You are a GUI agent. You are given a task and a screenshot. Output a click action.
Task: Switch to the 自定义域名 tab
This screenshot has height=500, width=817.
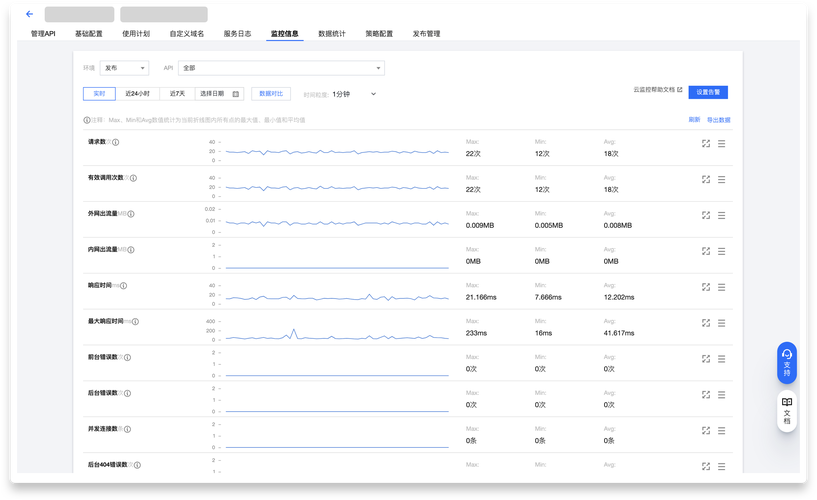click(x=187, y=34)
